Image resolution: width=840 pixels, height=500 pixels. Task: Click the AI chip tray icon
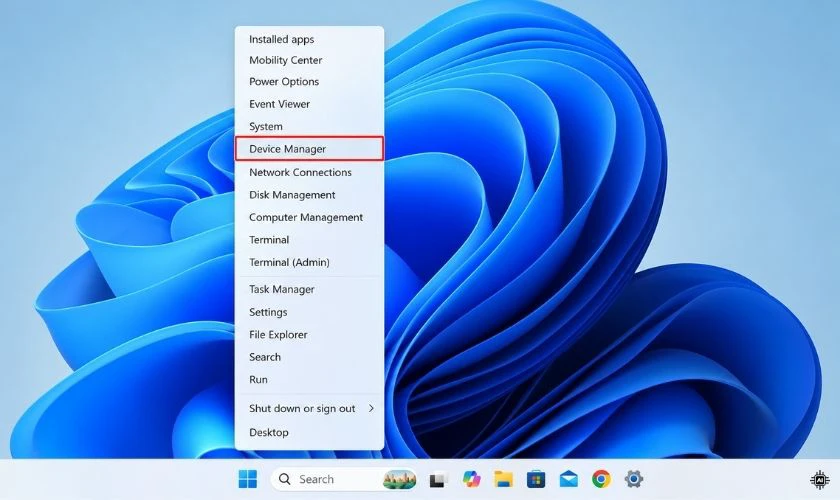pos(820,480)
